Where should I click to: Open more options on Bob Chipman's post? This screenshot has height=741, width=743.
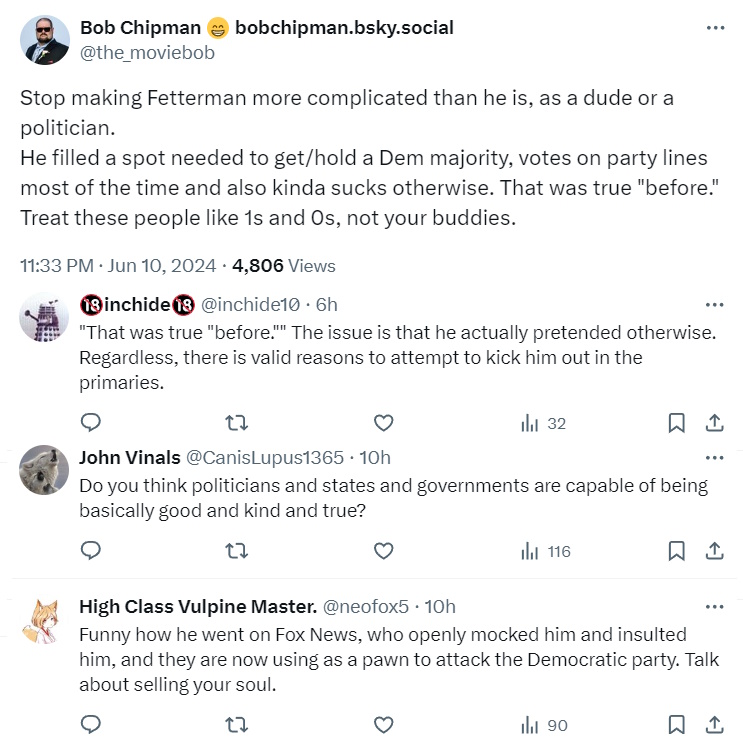coord(715,27)
